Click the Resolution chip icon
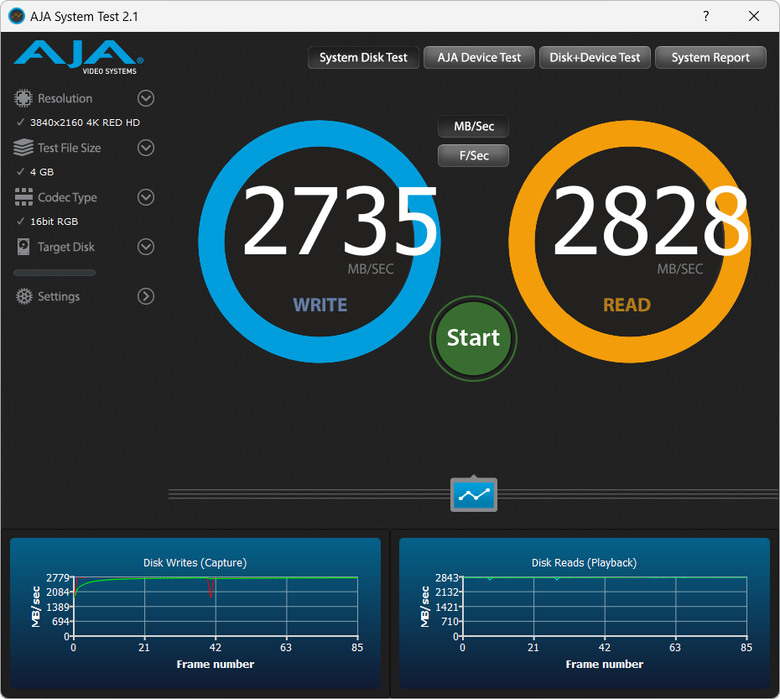The image size is (780, 699). pyautogui.click(x=23, y=98)
